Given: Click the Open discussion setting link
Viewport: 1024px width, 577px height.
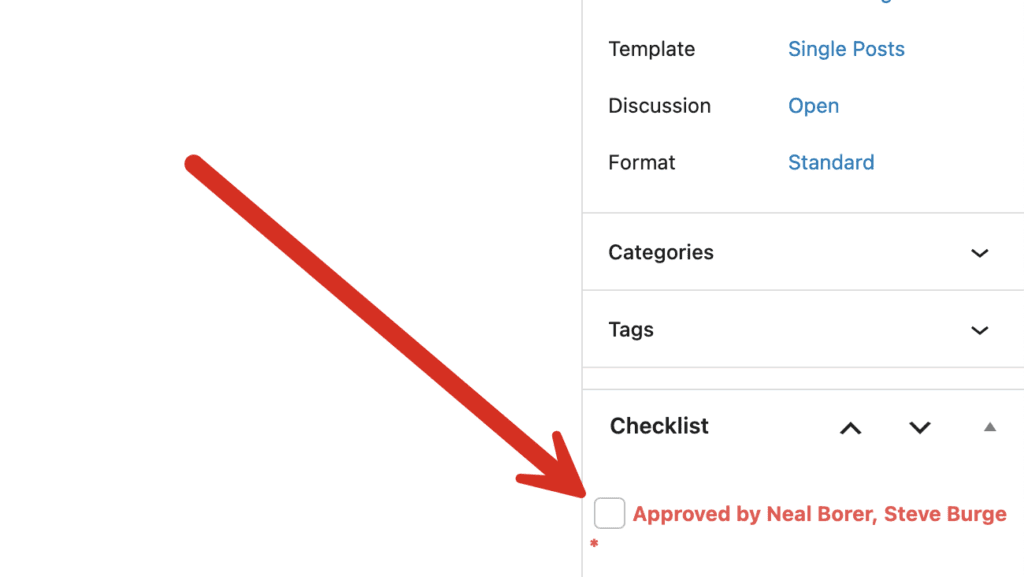Looking at the screenshot, I should (813, 106).
